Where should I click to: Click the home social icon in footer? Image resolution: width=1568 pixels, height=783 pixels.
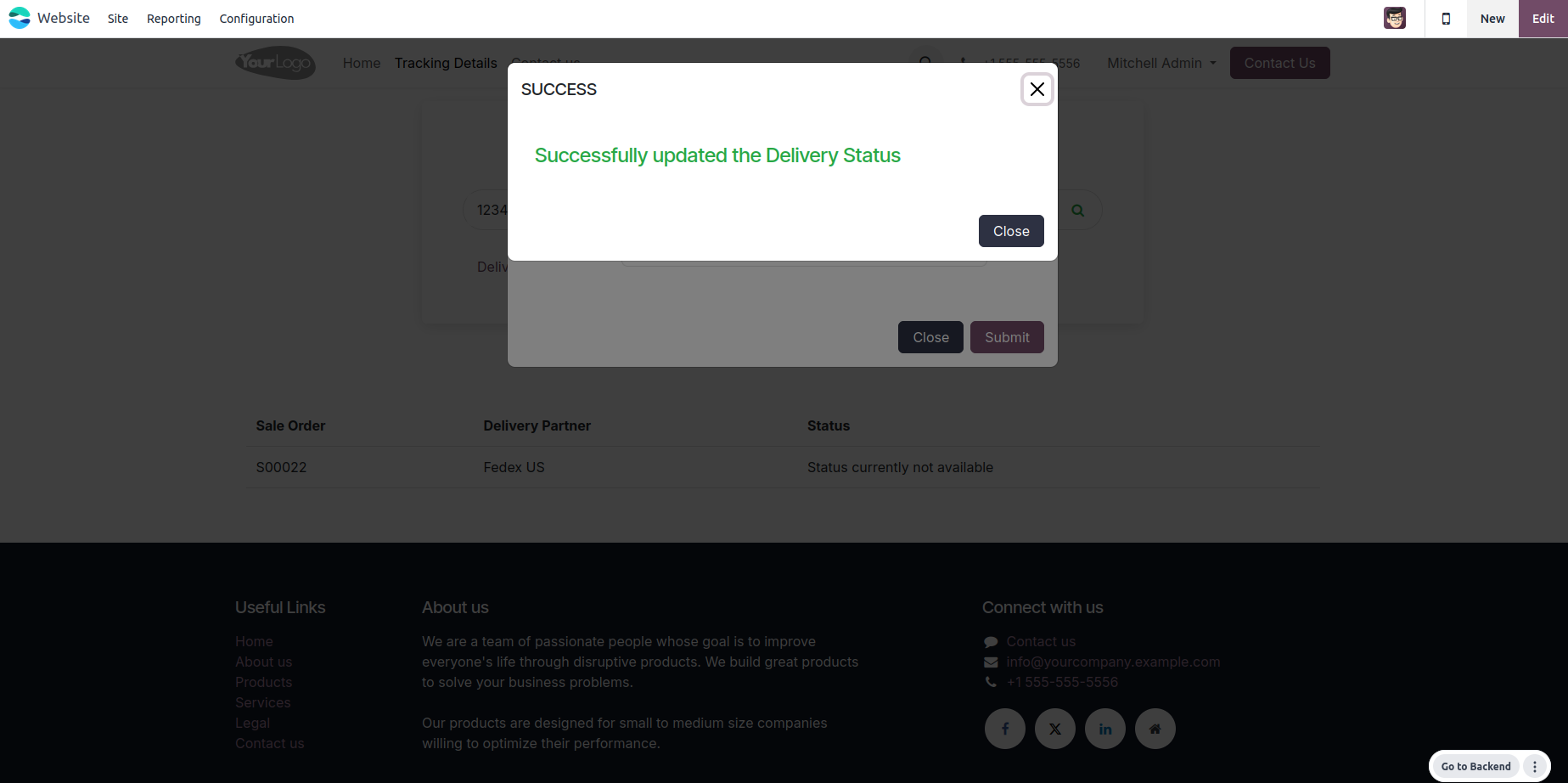(x=1155, y=729)
